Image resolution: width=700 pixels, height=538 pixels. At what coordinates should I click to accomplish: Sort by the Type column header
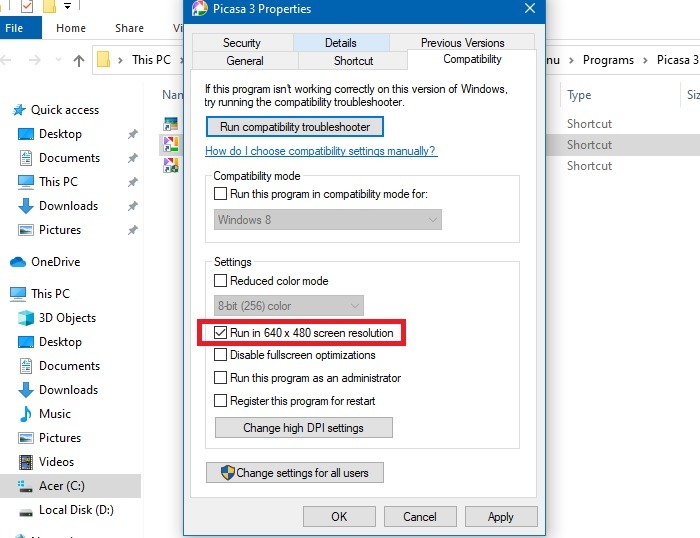coord(579,95)
